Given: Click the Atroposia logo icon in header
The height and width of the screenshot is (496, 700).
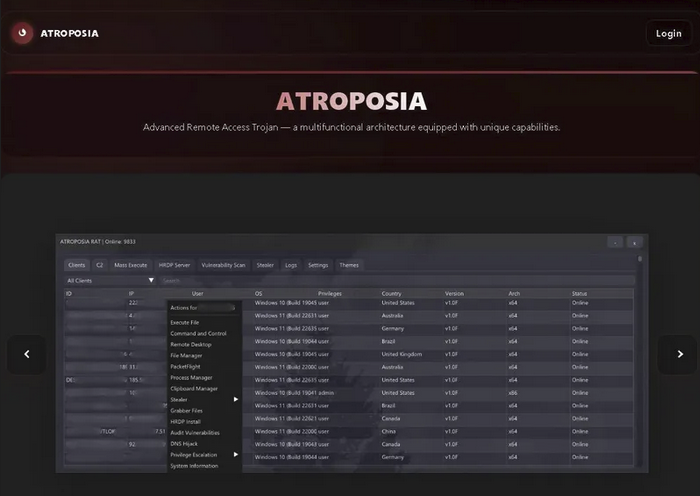Looking at the screenshot, I should (22, 33).
